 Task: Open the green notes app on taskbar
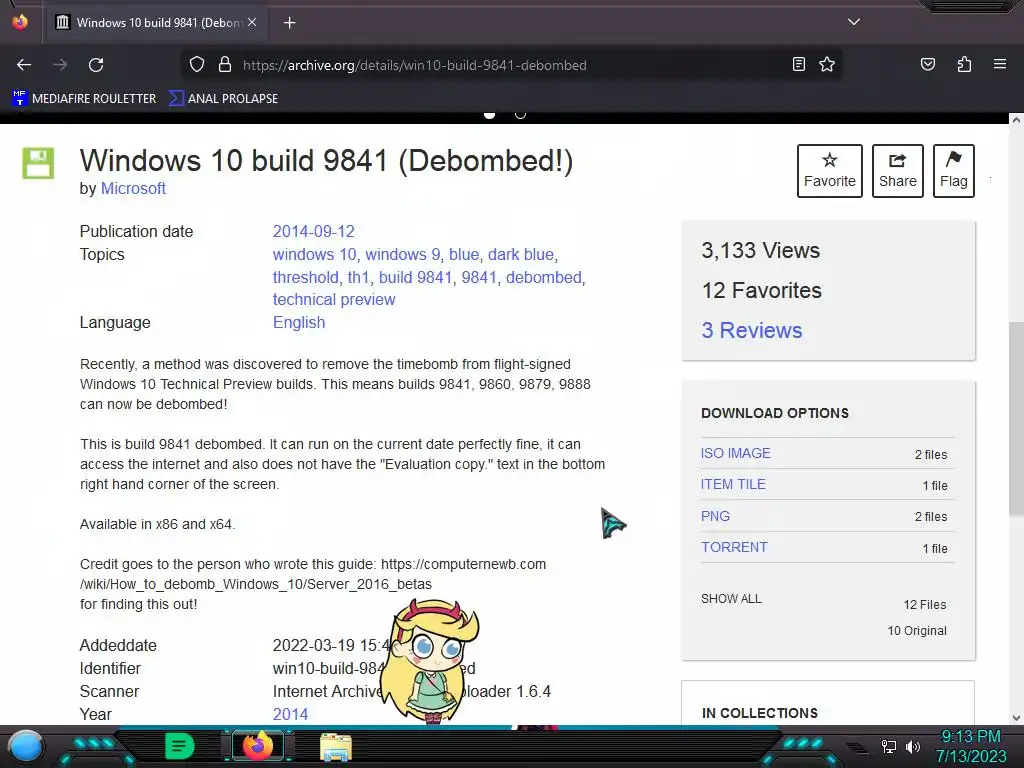pos(180,746)
